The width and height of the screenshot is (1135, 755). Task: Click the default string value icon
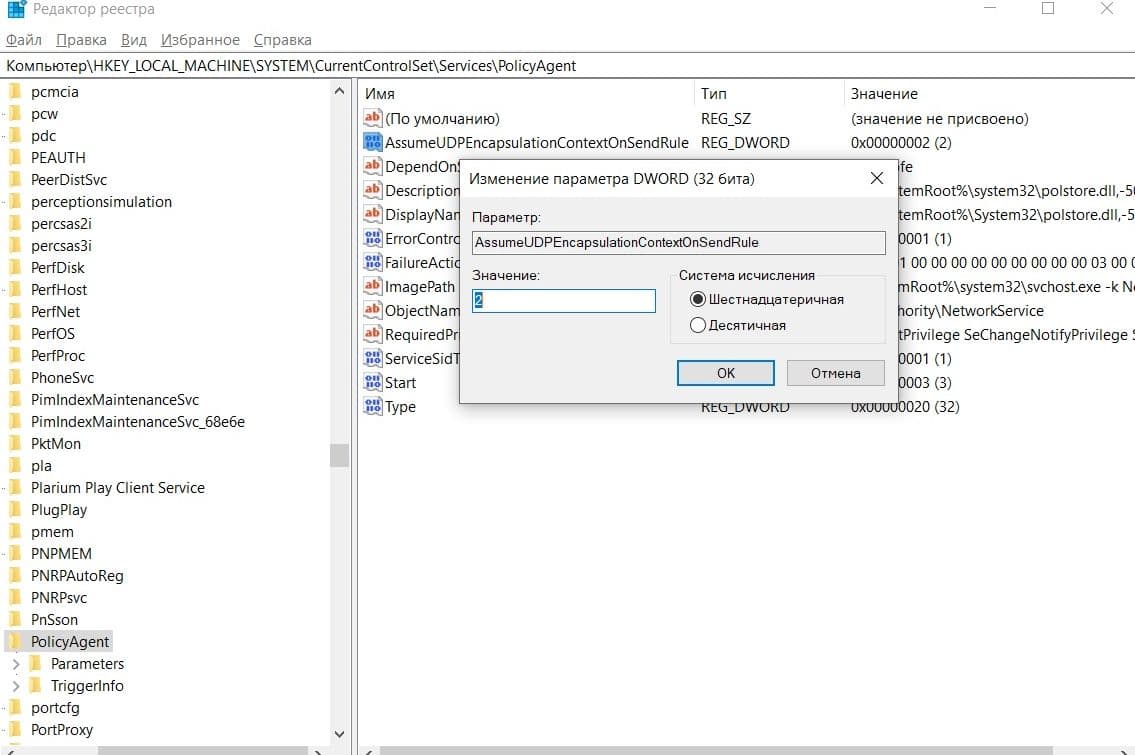coord(373,119)
